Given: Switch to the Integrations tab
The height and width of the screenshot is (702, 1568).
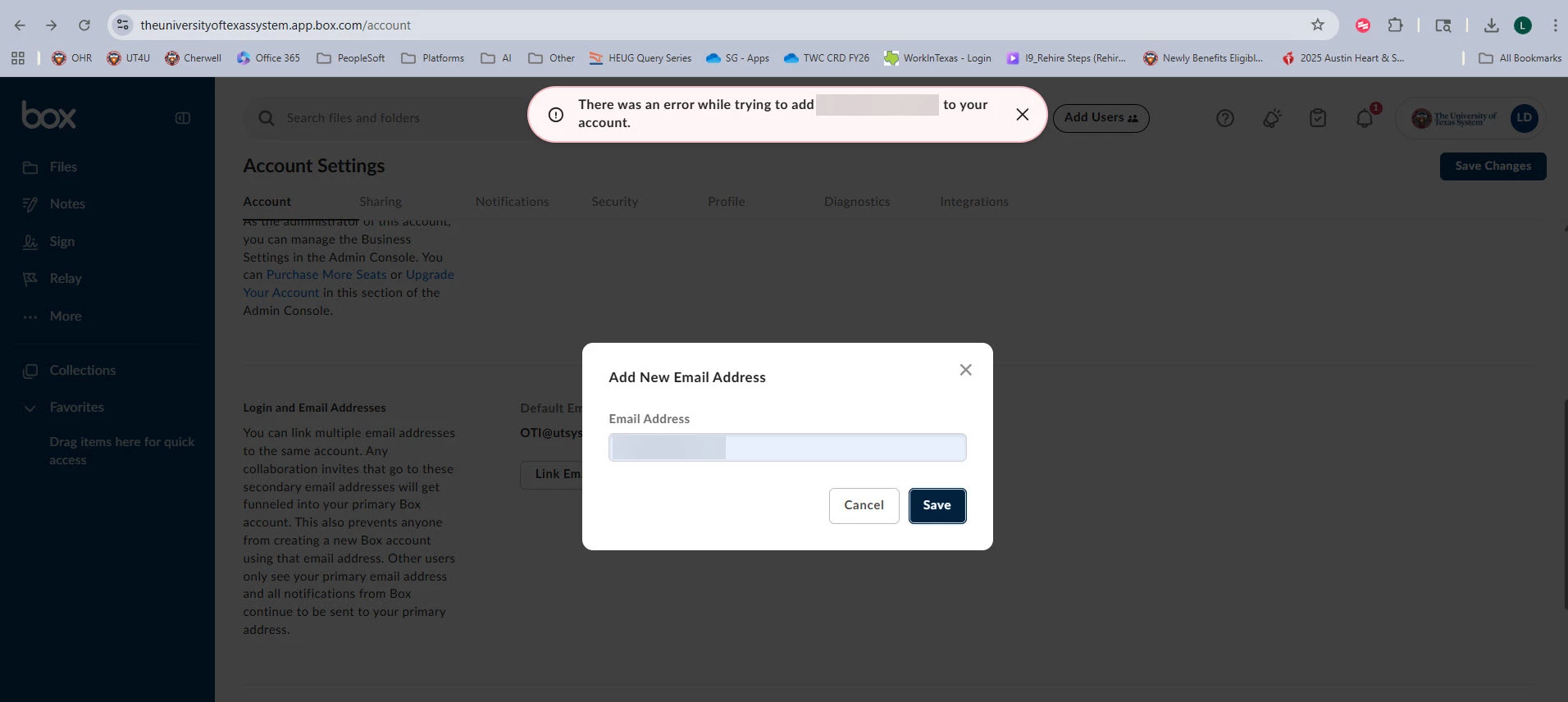Looking at the screenshot, I should (x=974, y=202).
